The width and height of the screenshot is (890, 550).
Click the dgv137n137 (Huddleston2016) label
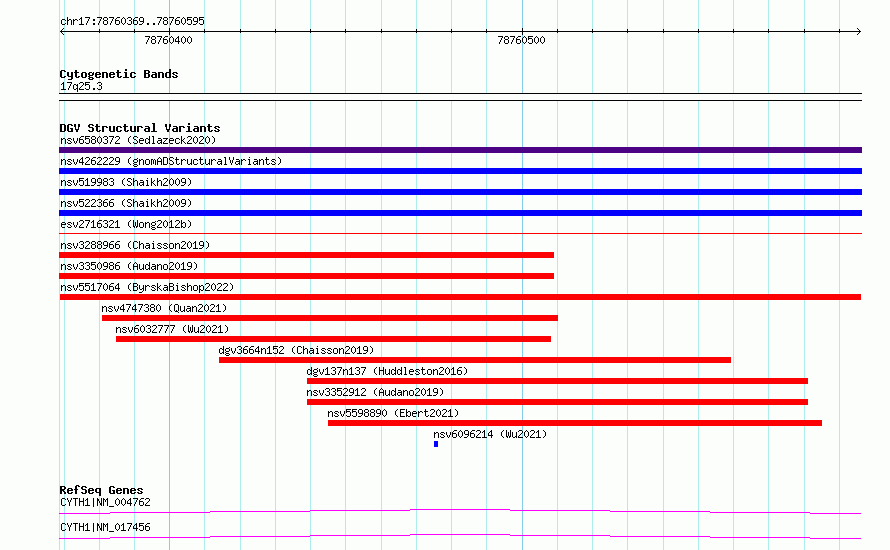click(387, 371)
